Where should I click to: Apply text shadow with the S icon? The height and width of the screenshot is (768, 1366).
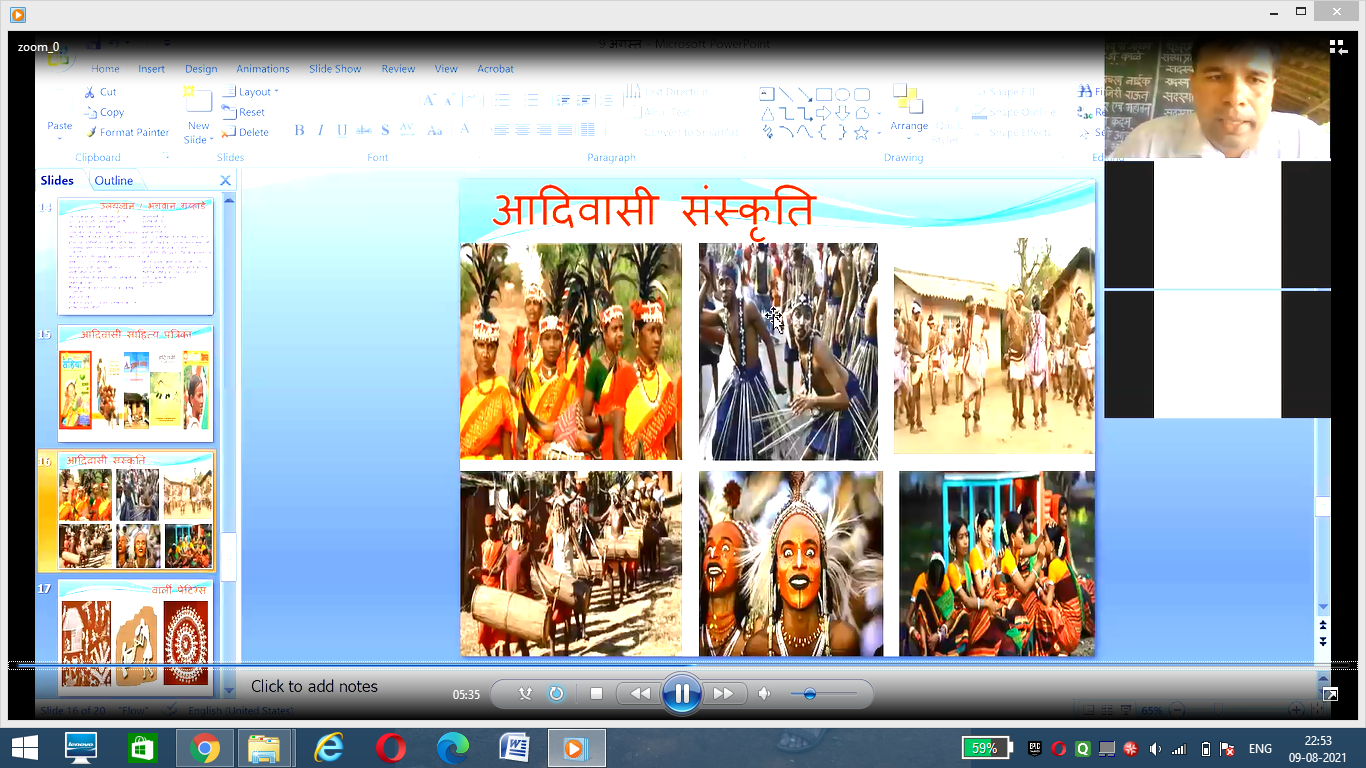point(383,130)
